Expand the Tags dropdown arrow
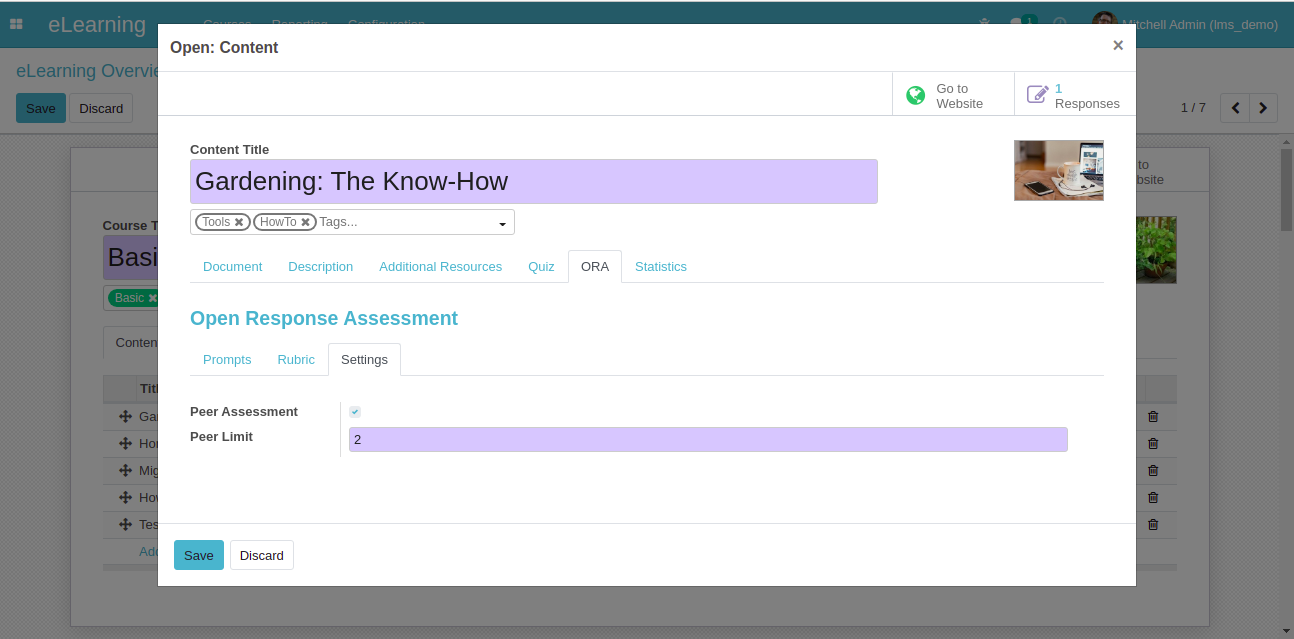This screenshot has height=639, width=1294. pyautogui.click(x=502, y=223)
